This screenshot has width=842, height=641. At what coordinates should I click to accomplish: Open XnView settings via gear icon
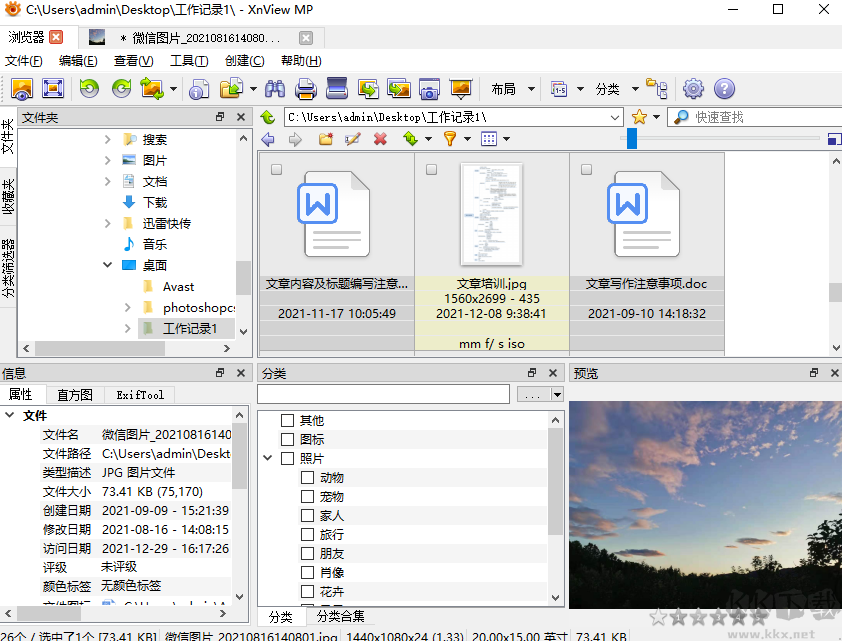click(x=693, y=89)
